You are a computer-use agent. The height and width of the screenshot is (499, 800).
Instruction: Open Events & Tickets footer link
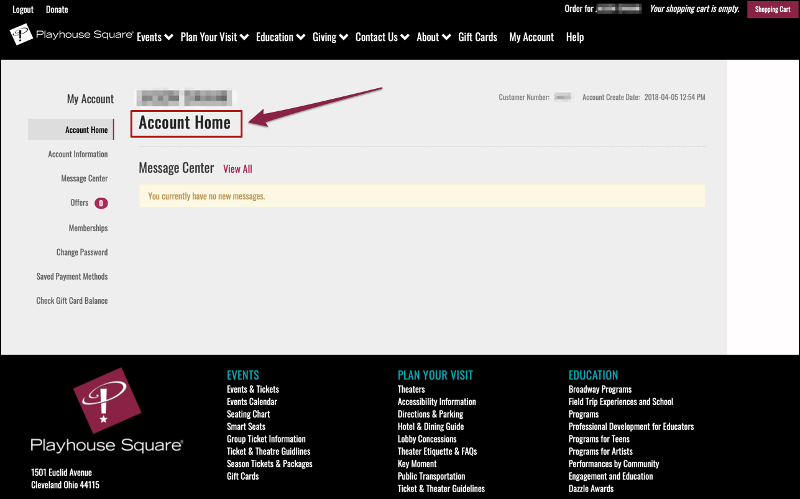pyautogui.click(x=253, y=389)
